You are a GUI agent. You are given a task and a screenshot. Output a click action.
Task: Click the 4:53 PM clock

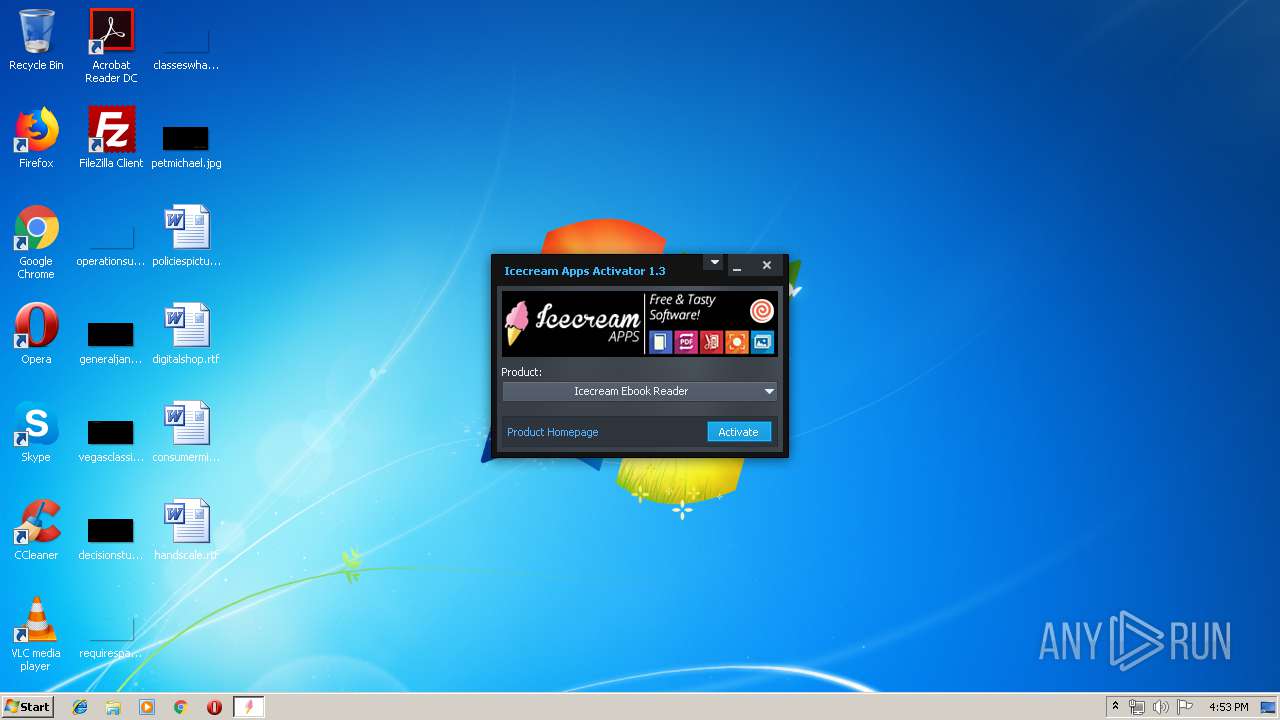coord(1228,707)
